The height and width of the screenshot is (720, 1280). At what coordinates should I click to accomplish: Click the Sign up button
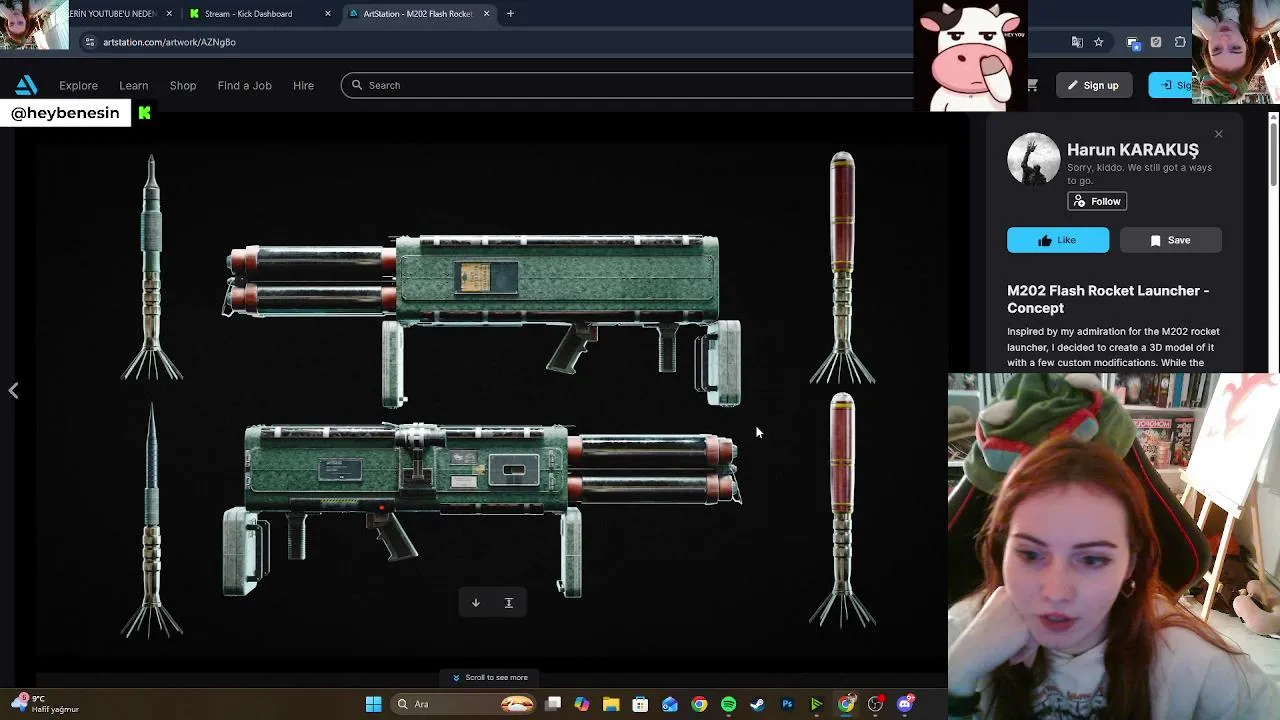coord(1092,85)
